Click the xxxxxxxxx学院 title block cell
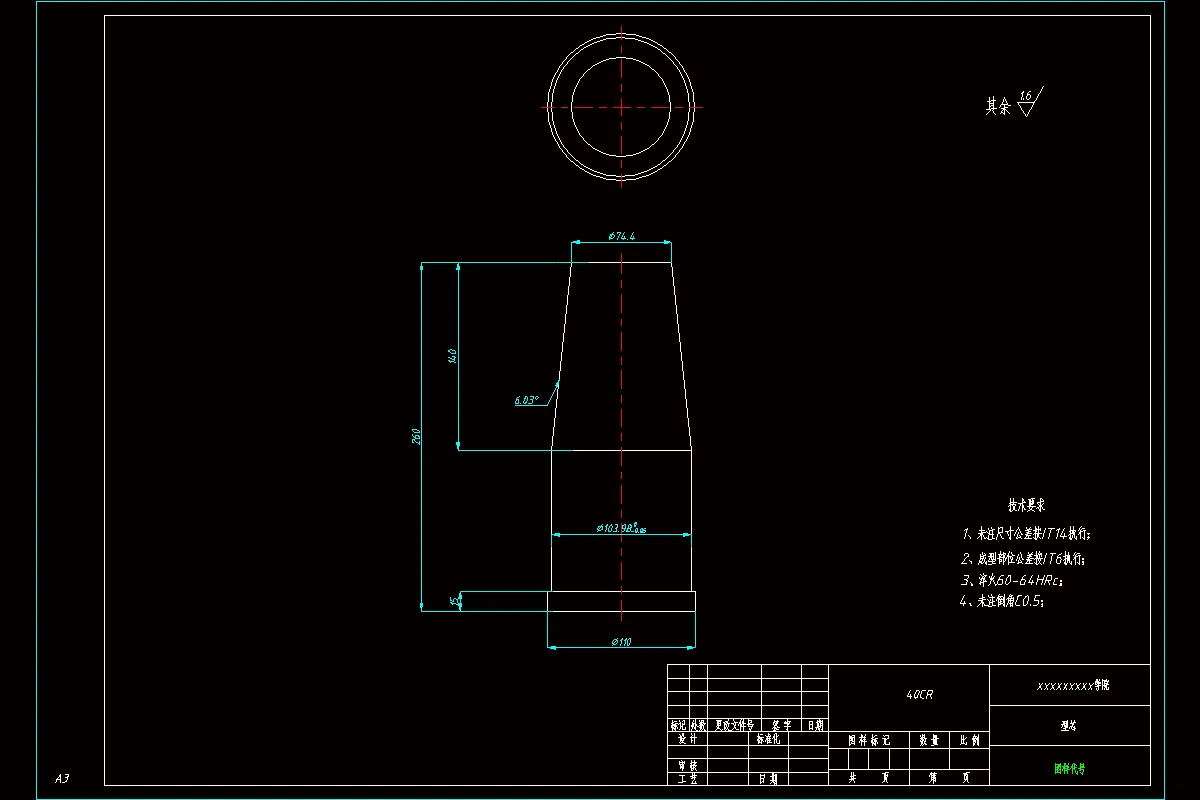 tap(1070, 686)
